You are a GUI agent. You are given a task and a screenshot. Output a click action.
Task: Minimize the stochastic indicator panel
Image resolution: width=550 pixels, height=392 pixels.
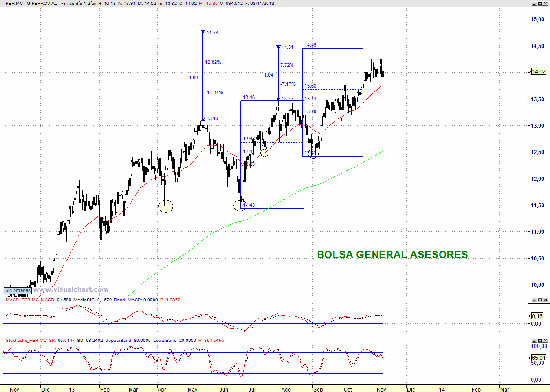(534, 340)
